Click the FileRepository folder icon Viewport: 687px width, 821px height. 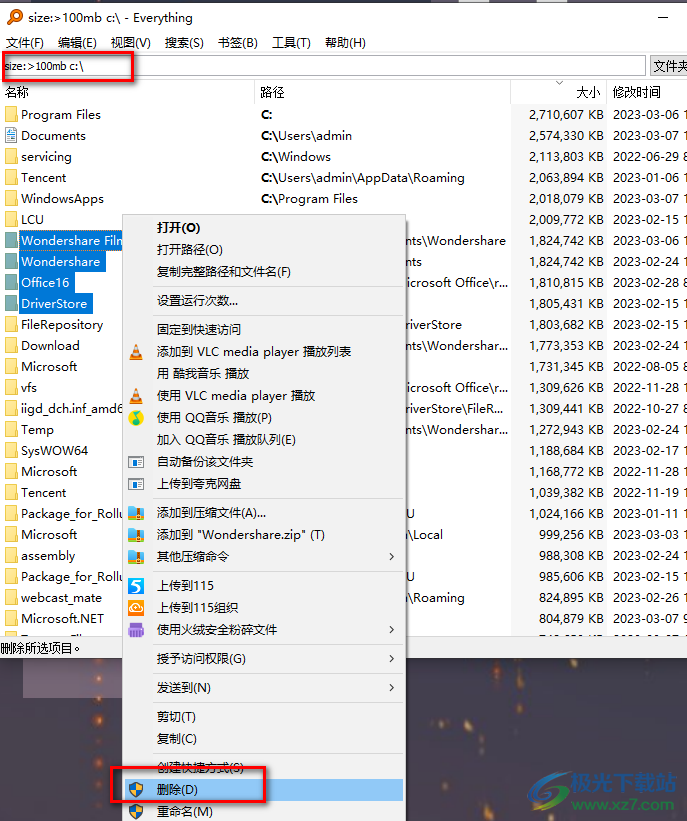tap(11, 324)
